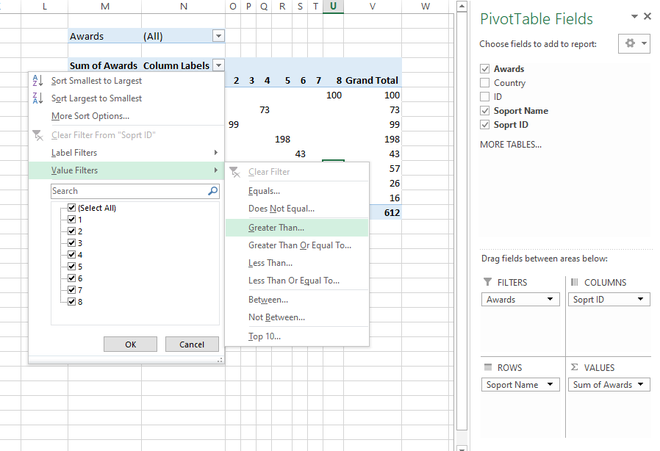The height and width of the screenshot is (451, 660).
Task: Open the Column Labels filter dropdown
Action: click(x=218, y=65)
